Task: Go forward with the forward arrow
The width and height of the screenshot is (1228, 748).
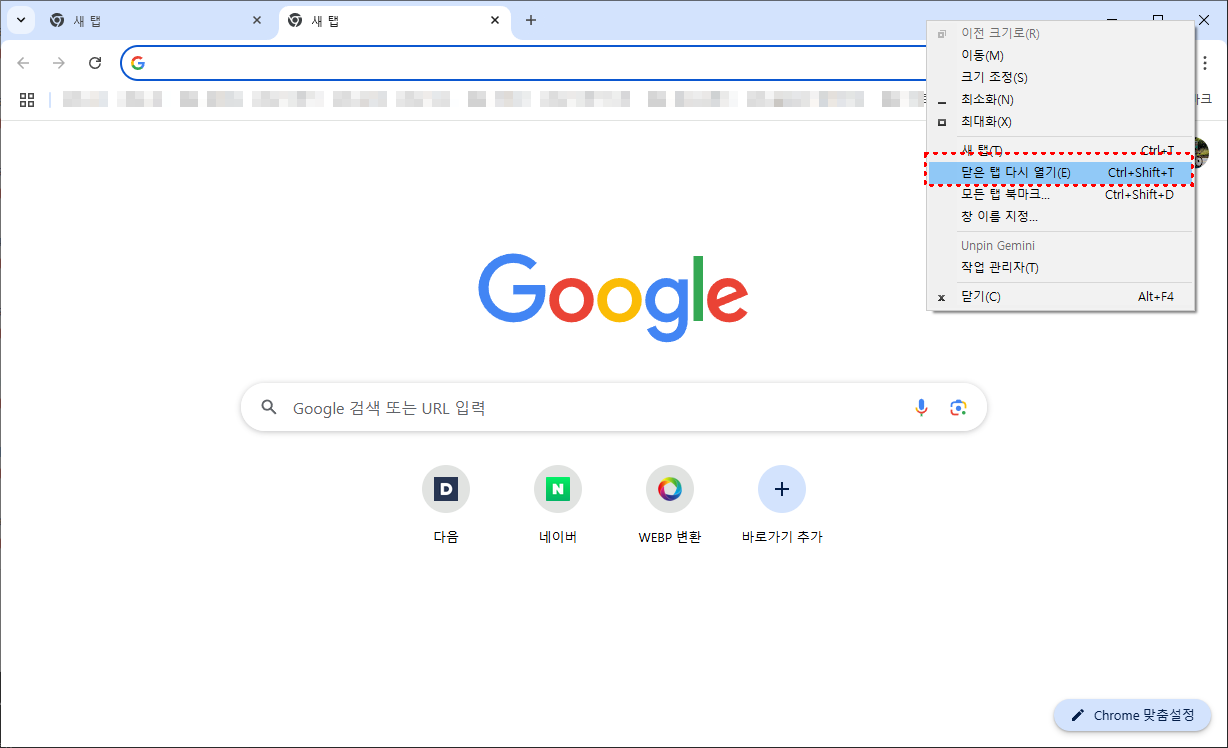Action: point(59,63)
